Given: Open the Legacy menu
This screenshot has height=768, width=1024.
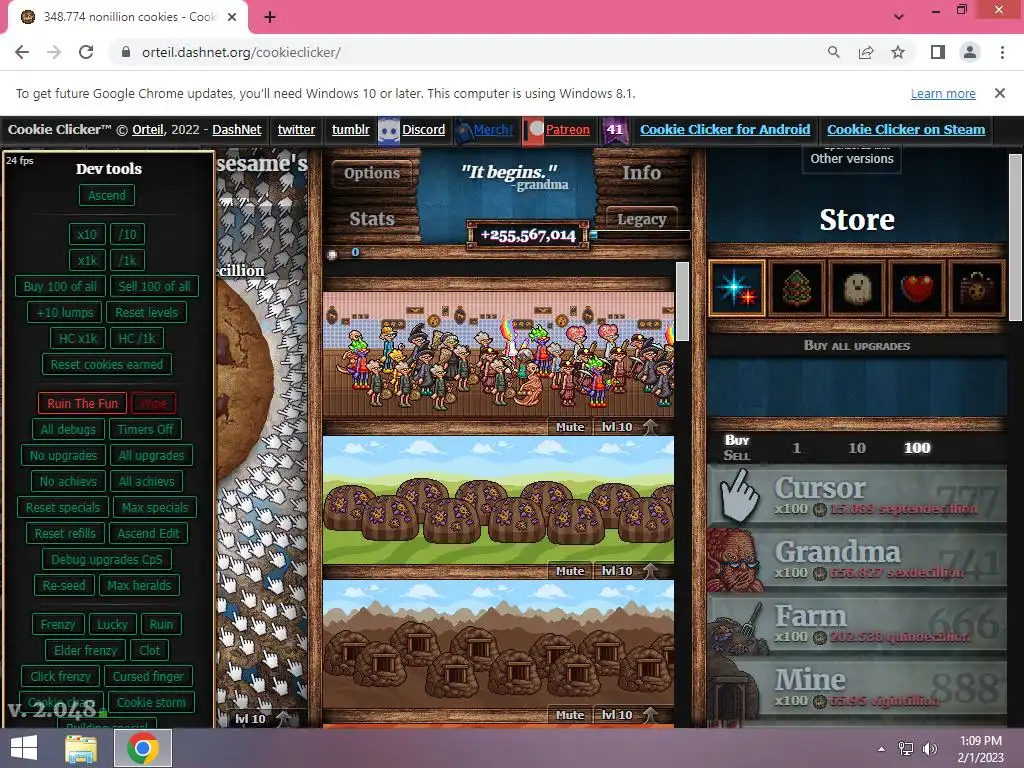Looking at the screenshot, I should pyautogui.click(x=641, y=219).
